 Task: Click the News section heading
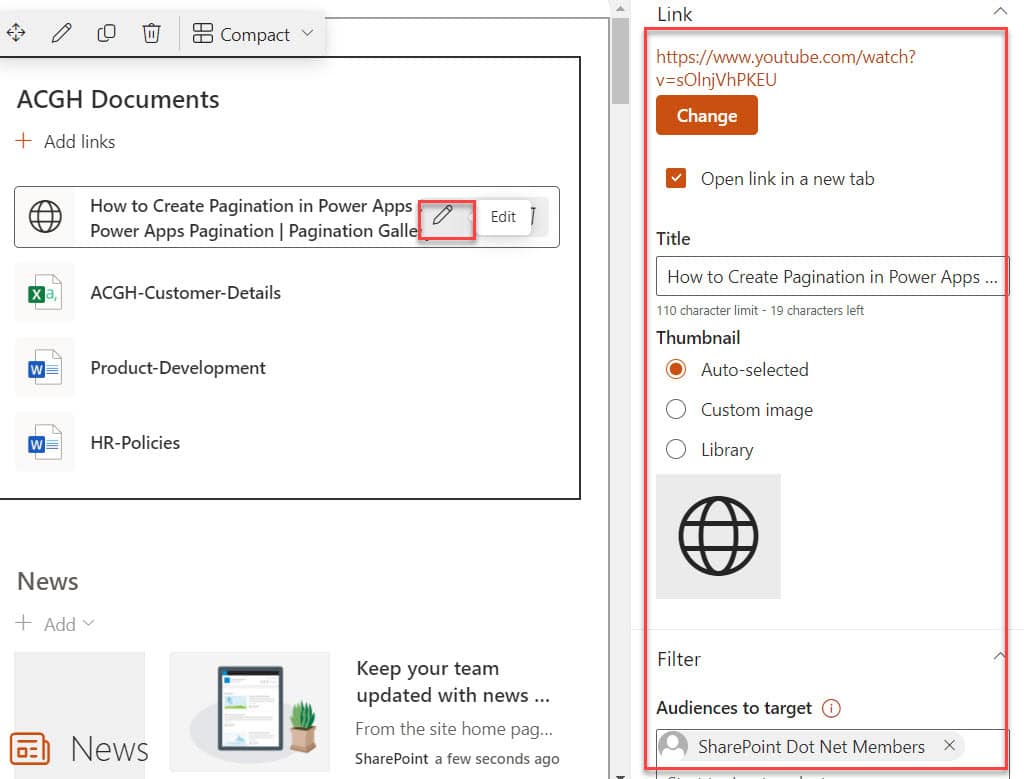[48, 581]
